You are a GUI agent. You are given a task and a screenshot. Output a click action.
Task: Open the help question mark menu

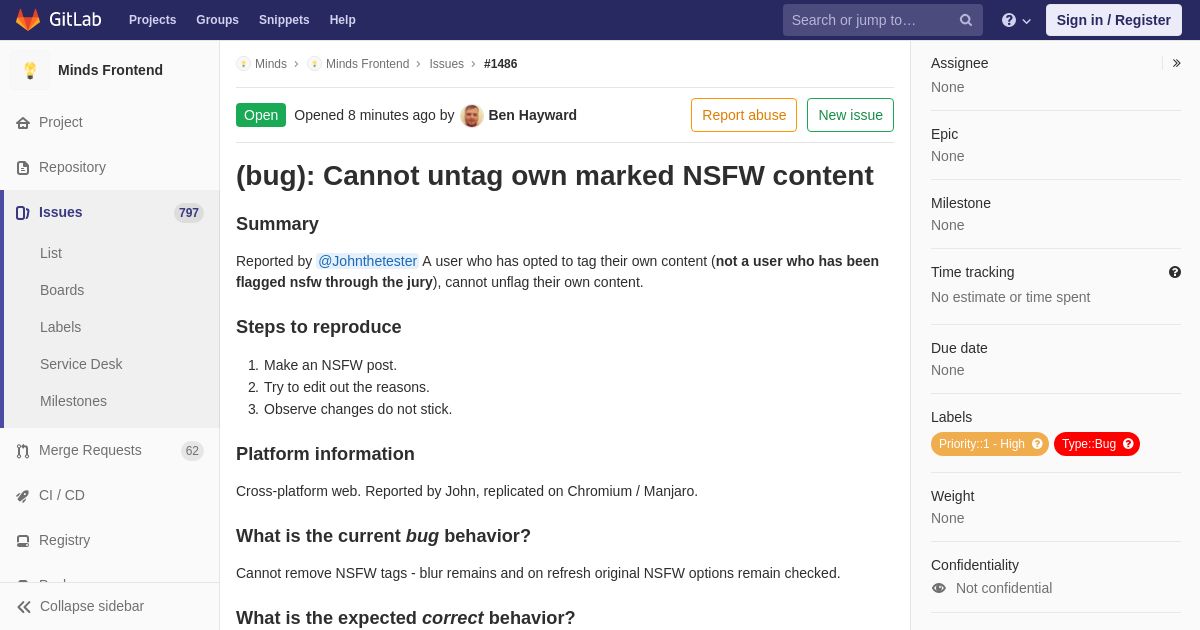pyautogui.click(x=1016, y=20)
